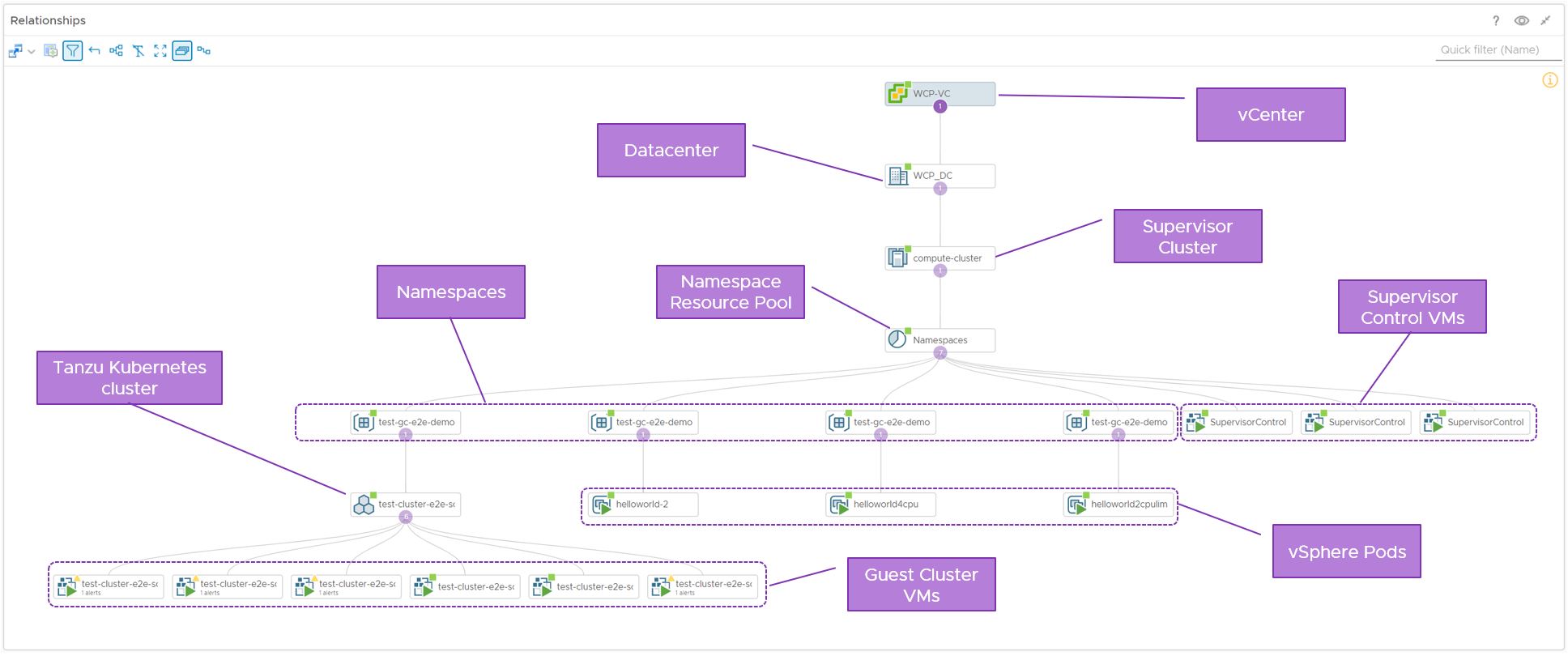
Task: Select the helloworld-2 pod node
Action: click(x=643, y=505)
